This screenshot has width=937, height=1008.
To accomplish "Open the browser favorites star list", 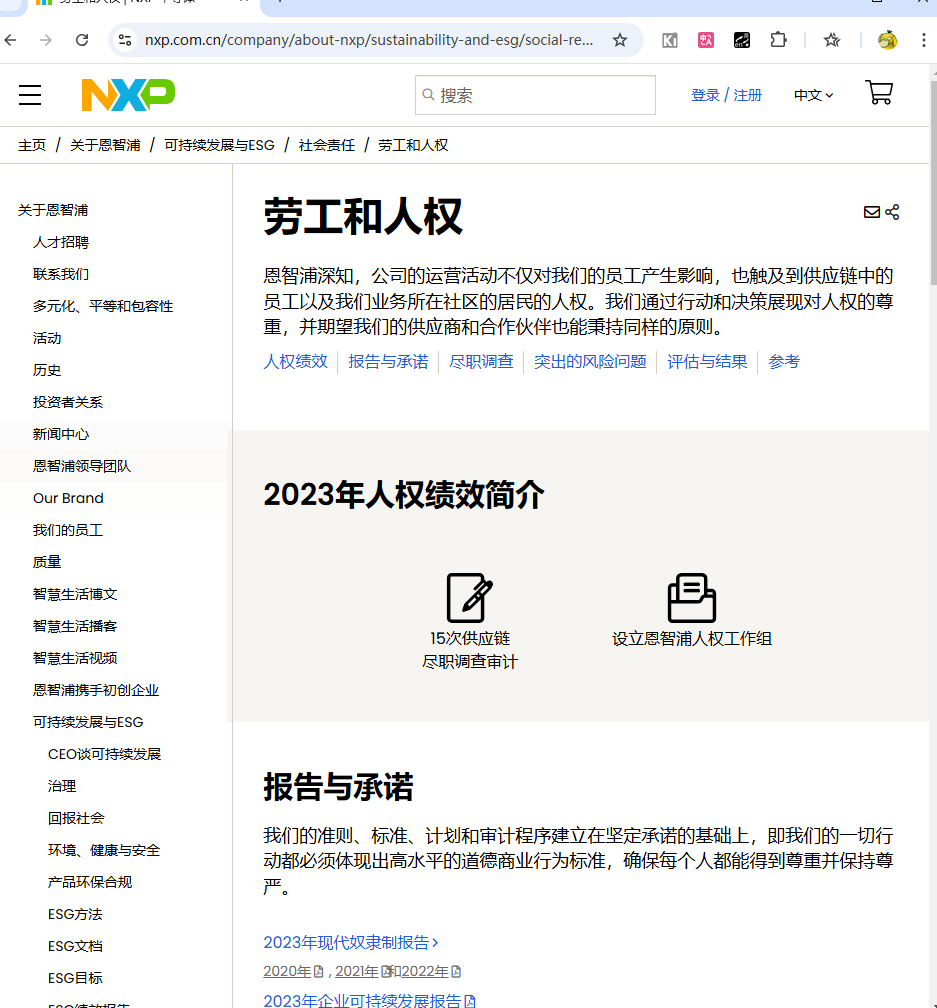I will point(832,40).
